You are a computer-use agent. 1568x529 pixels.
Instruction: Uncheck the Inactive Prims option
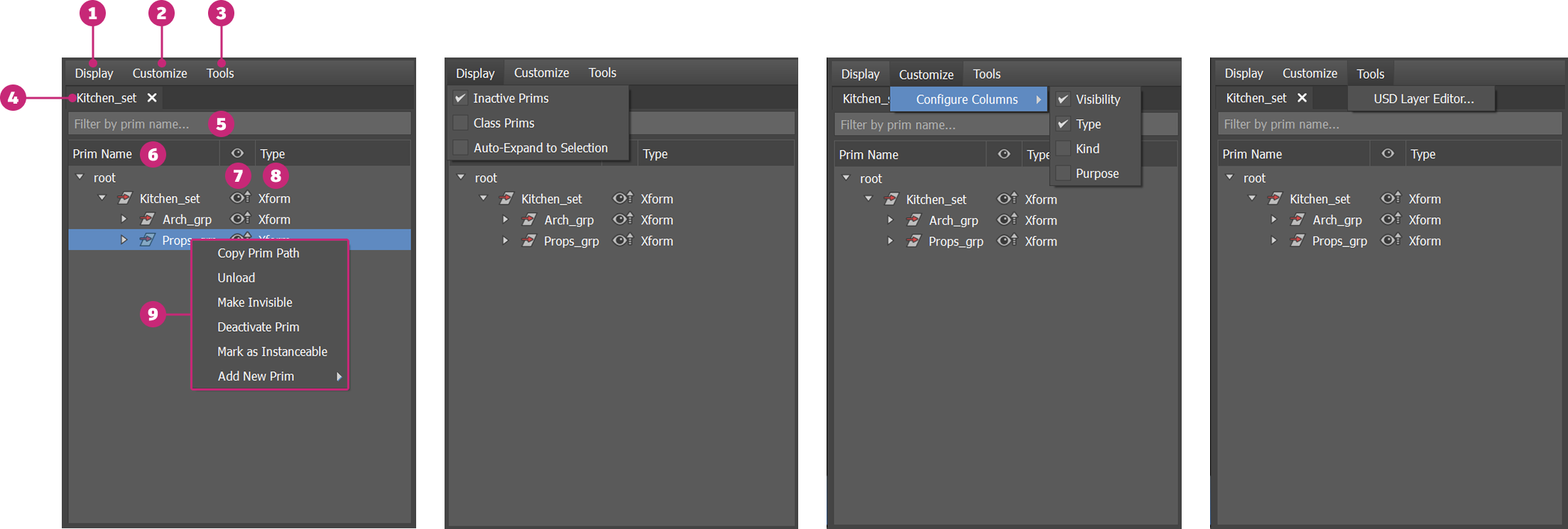click(x=460, y=98)
